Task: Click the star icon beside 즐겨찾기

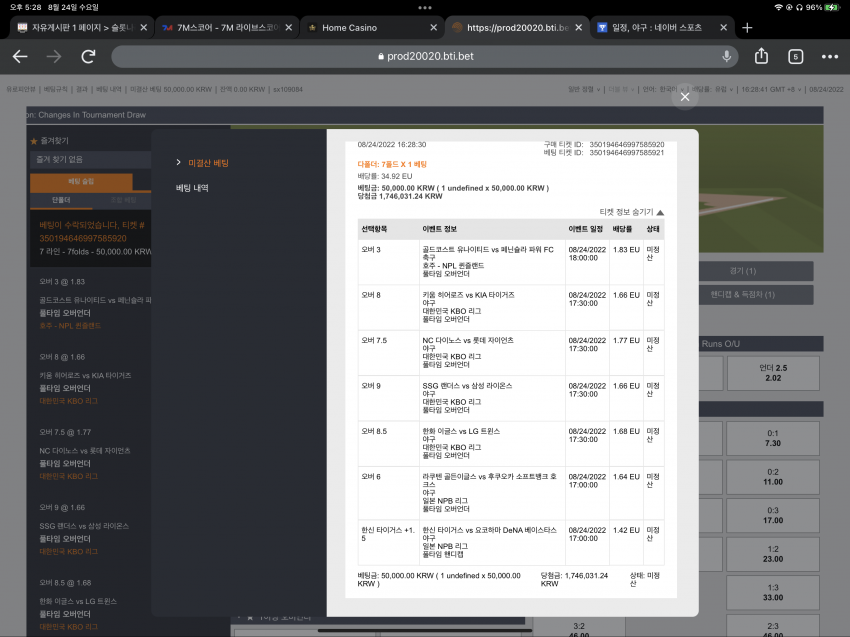Action: click(x=34, y=141)
